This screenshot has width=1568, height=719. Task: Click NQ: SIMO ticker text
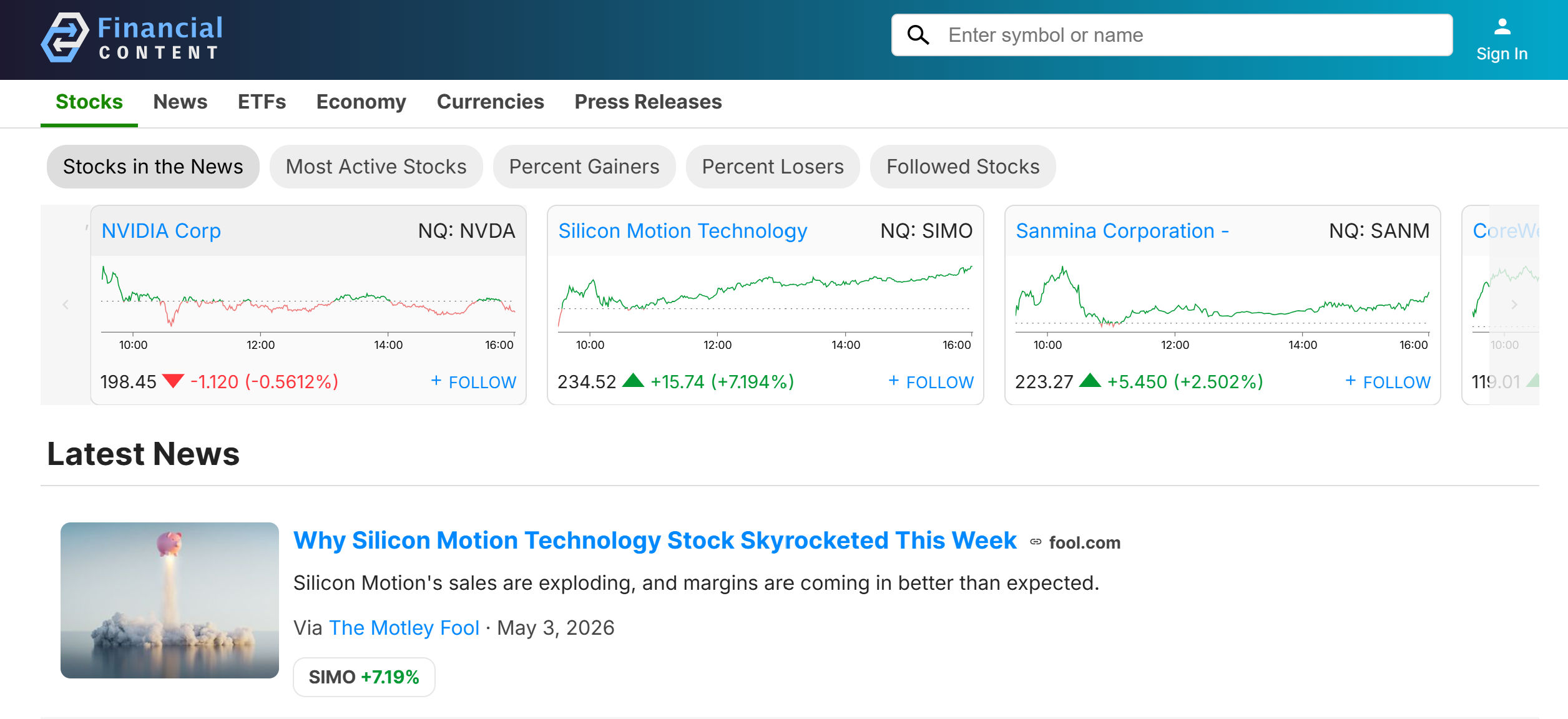click(x=926, y=231)
